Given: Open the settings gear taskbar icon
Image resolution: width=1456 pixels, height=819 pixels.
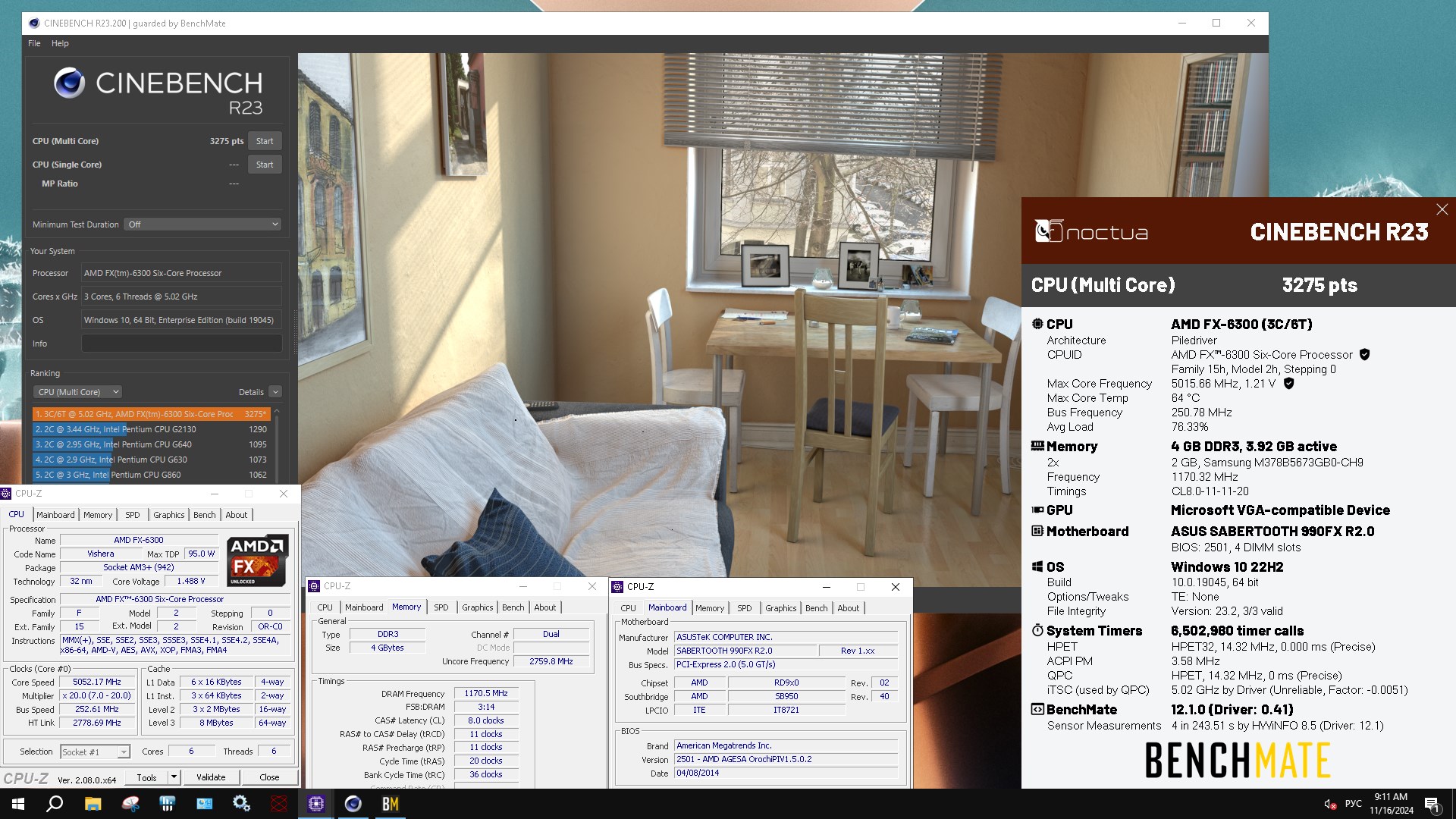Looking at the screenshot, I should (x=242, y=804).
